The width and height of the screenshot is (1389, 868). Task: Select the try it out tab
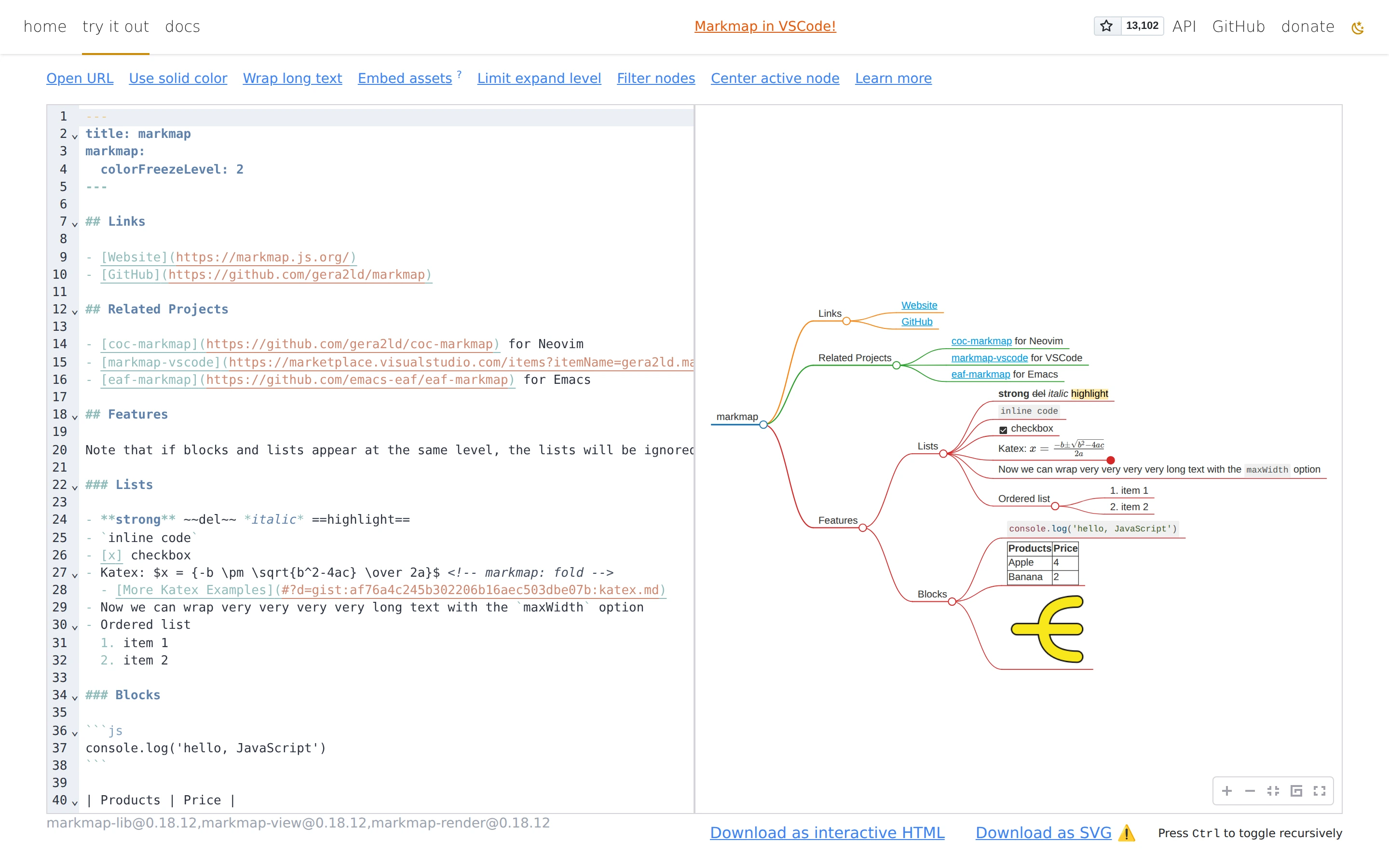click(x=115, y=27)
